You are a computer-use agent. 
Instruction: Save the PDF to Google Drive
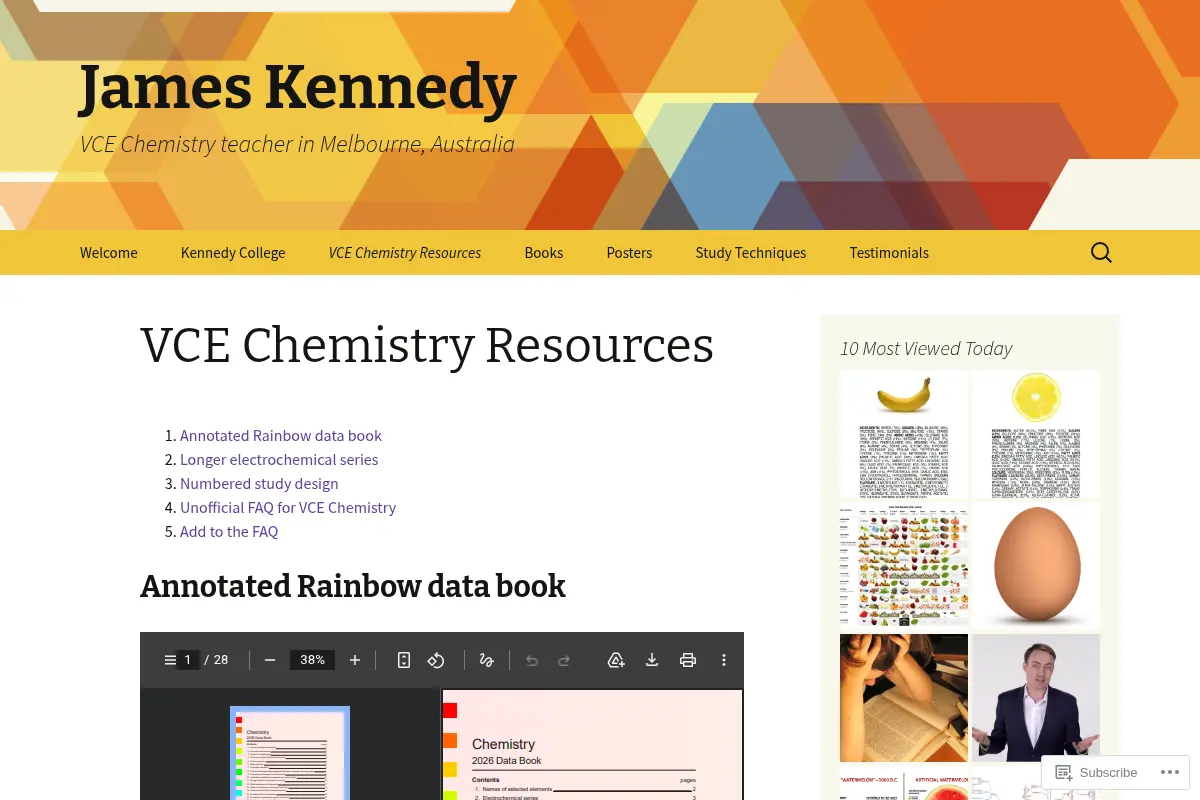coord(616,660)
